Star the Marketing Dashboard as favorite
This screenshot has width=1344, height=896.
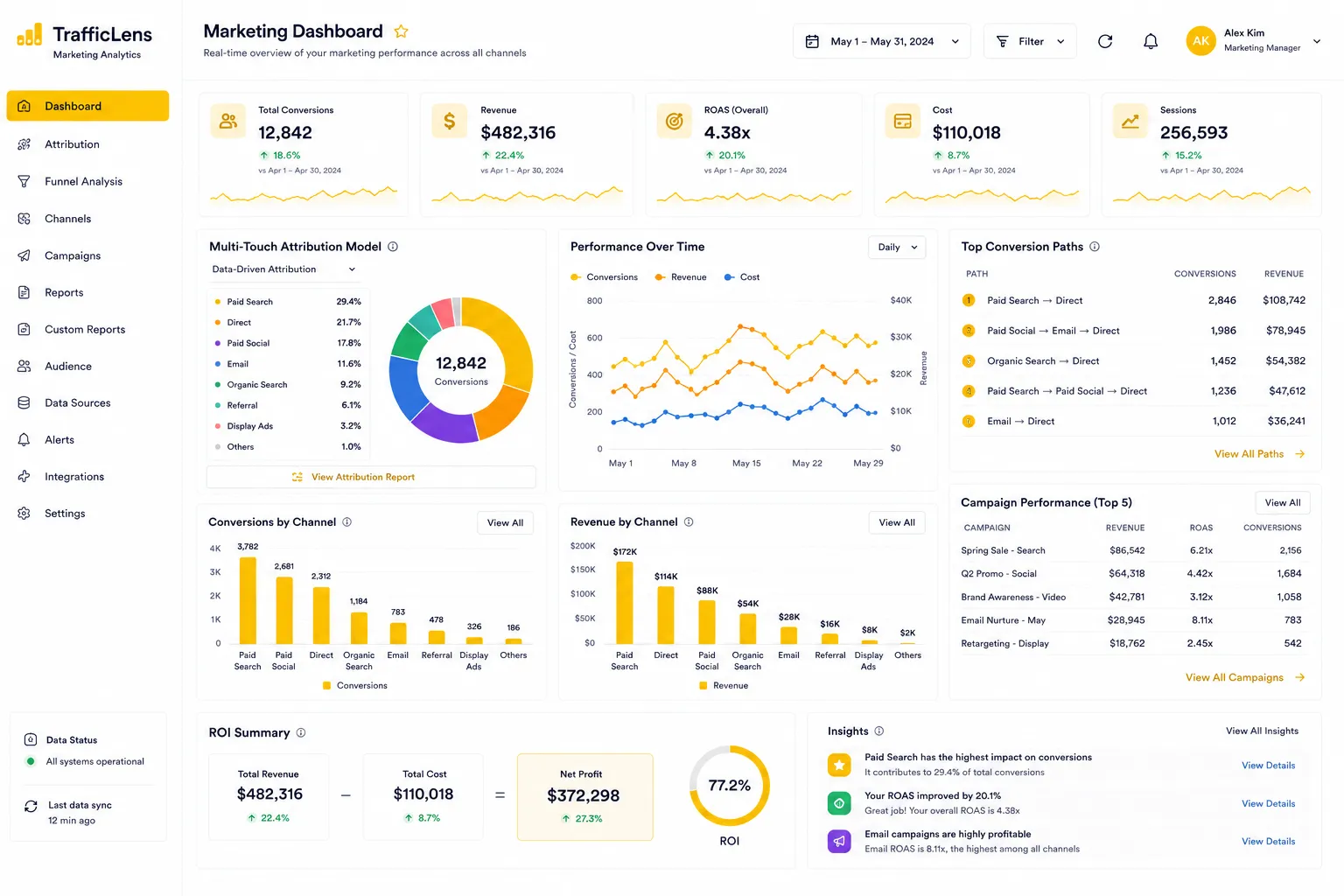(401, 31)
